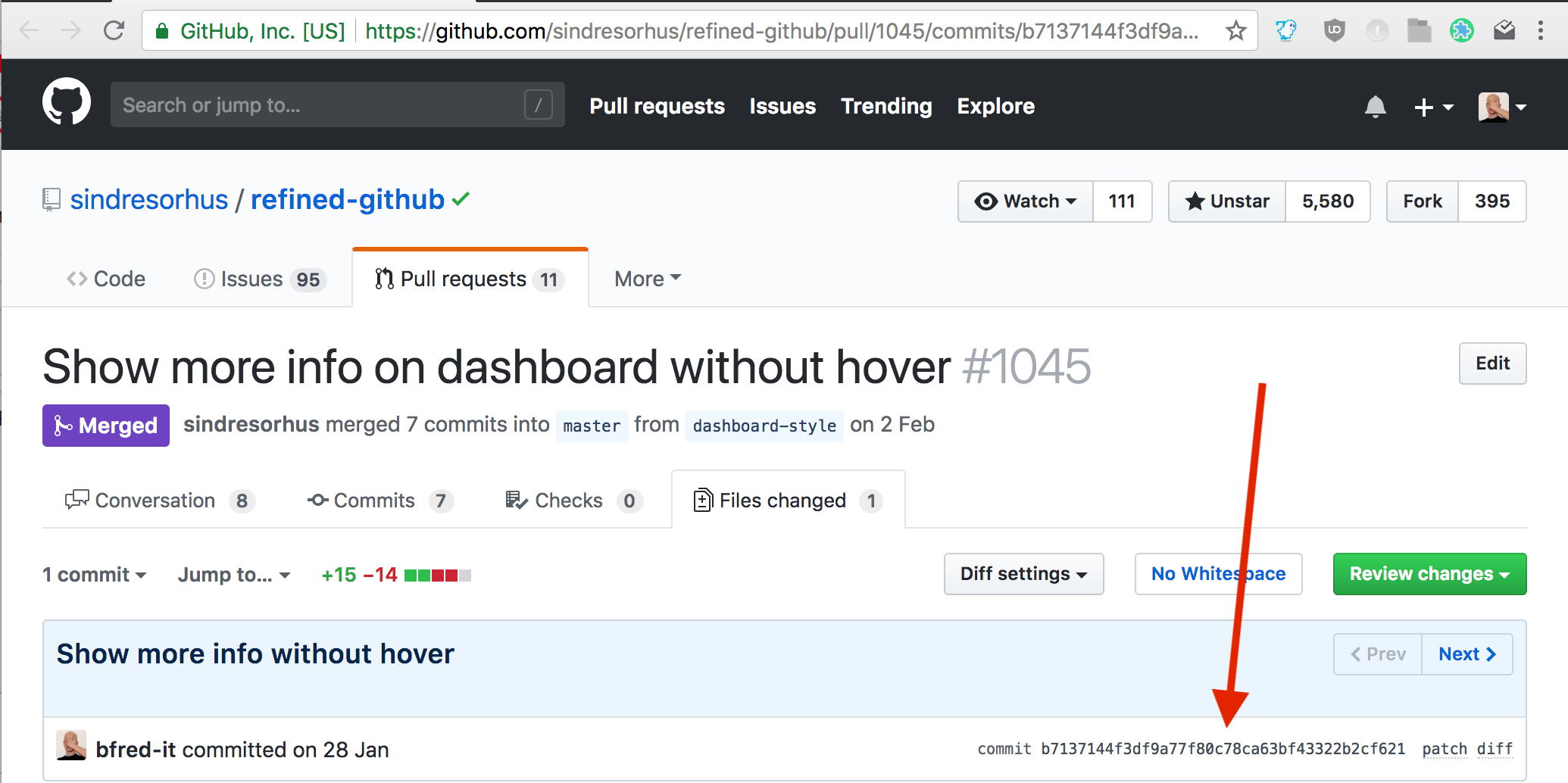Open the Jump to... file dropdown
The height and width of the screenshot is (783, 1568).
coord(234,575)
